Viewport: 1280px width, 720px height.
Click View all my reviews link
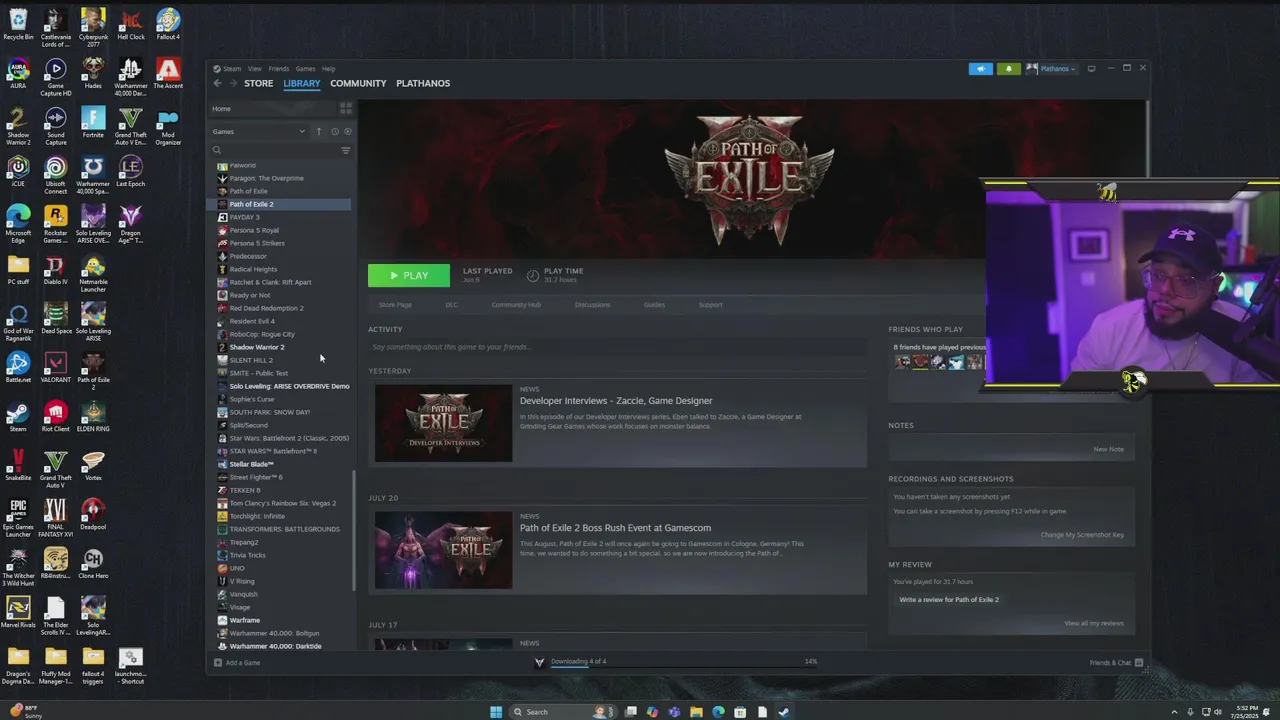coord(1094,624)
